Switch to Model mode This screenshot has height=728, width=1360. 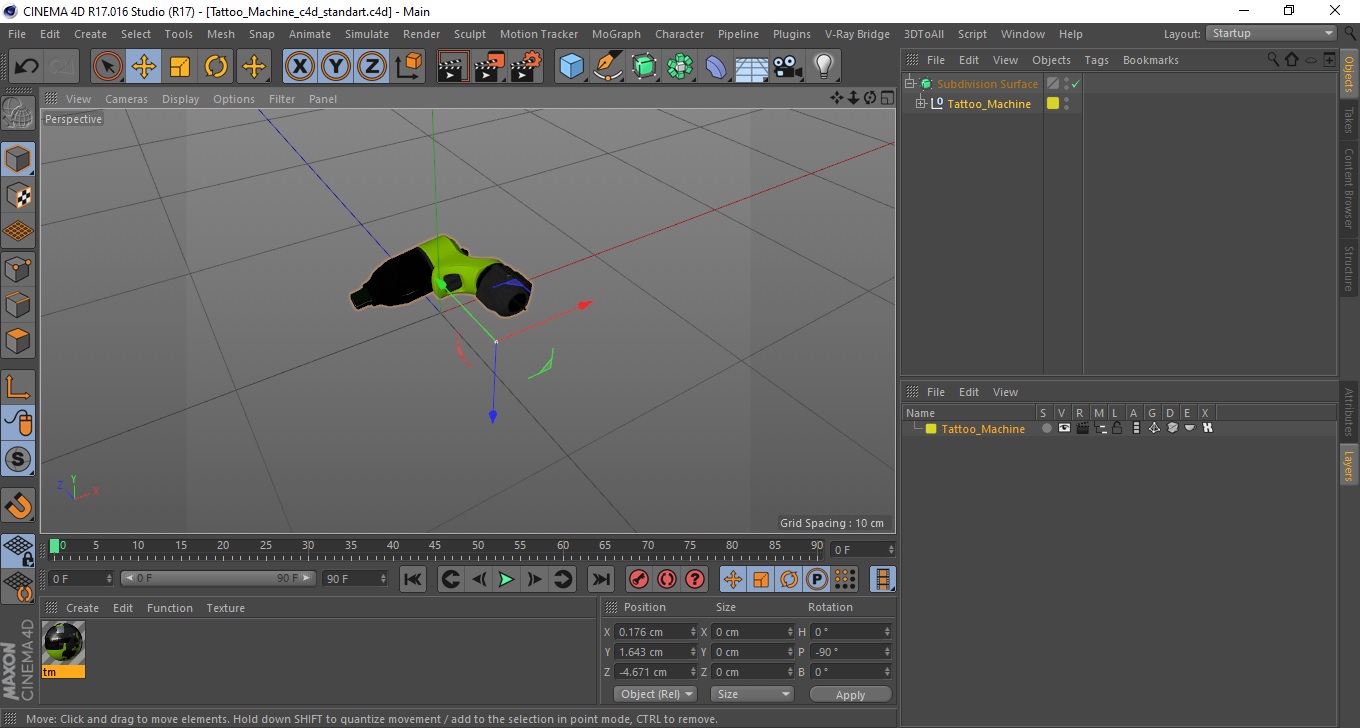18,159
